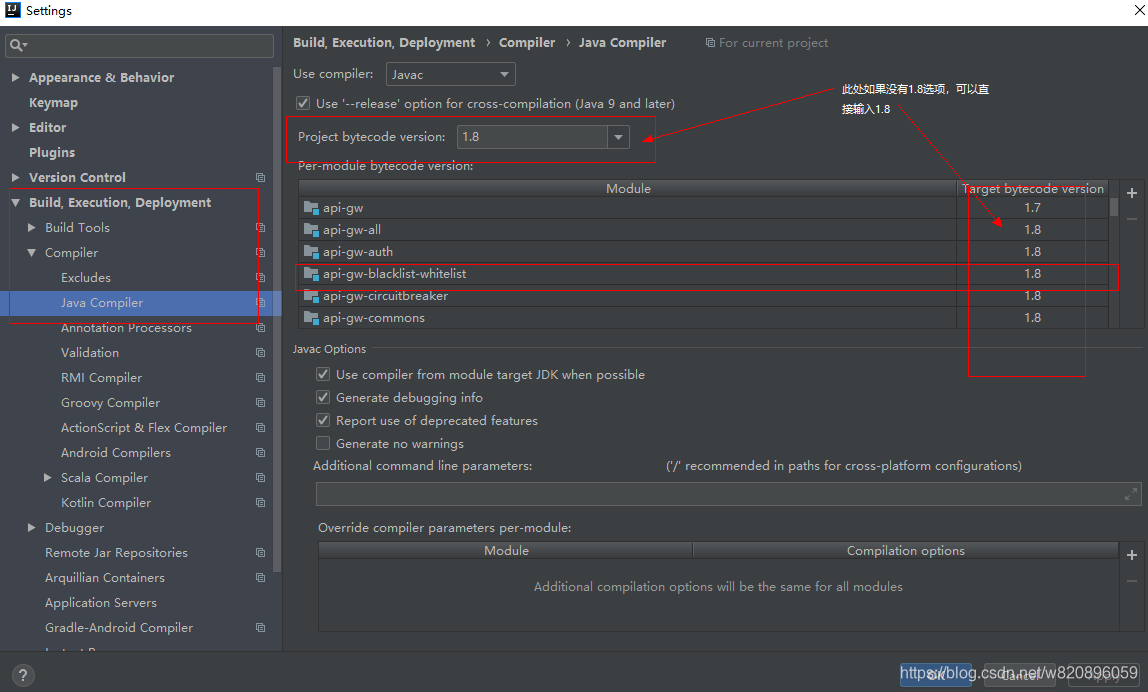
Task: Click Target bytecode version column header
Action: tap(1032, 188)
